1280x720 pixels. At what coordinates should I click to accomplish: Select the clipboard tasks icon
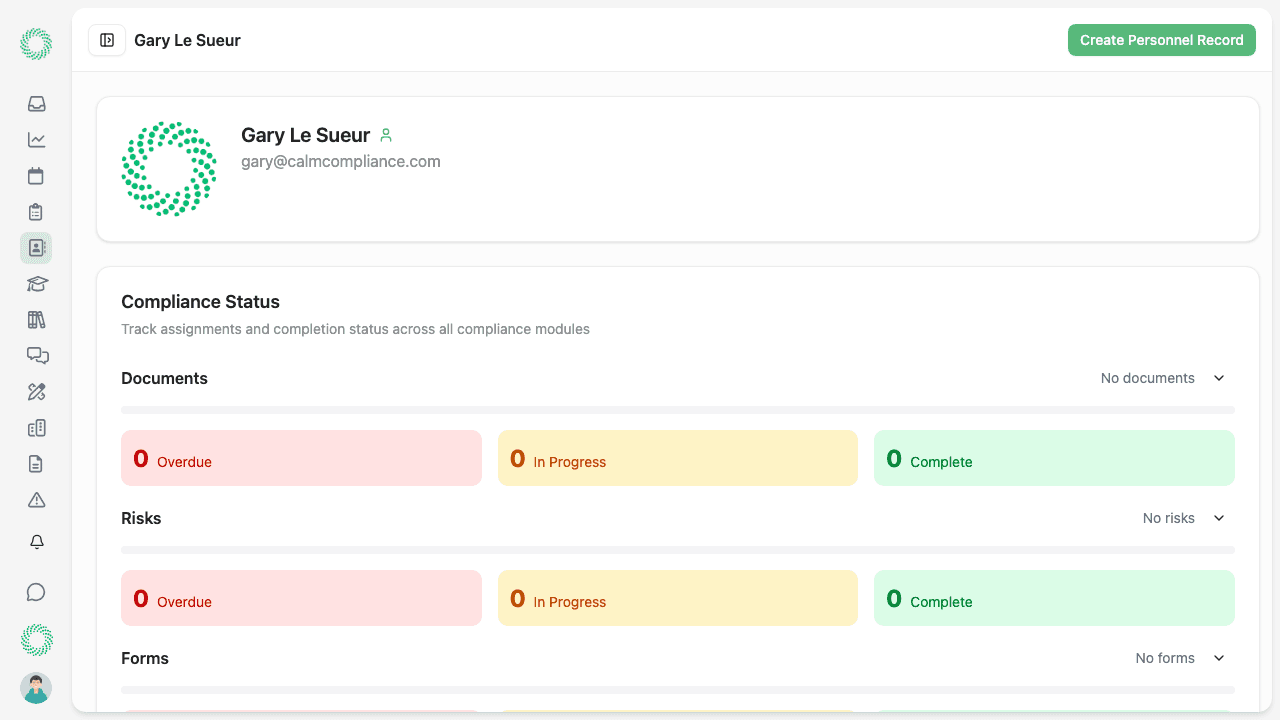pos(36,212)
